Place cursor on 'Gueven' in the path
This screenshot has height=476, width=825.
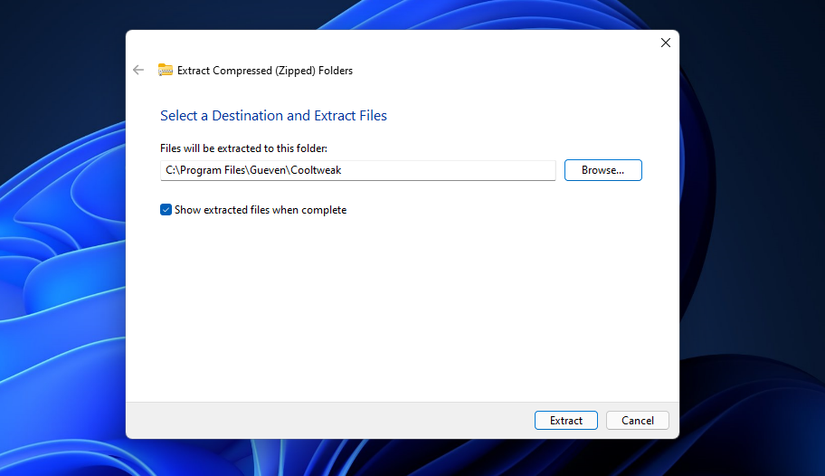(x=268, y=170)
